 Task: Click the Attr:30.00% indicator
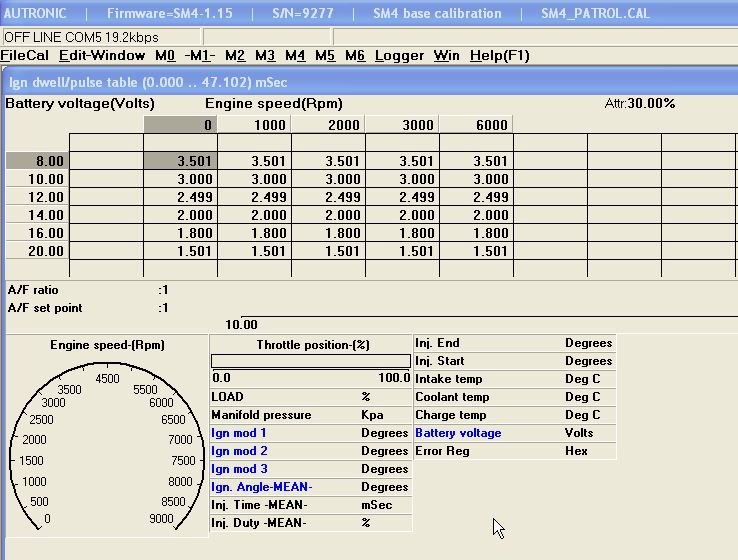pyautogui.click(x=640, y=104)
